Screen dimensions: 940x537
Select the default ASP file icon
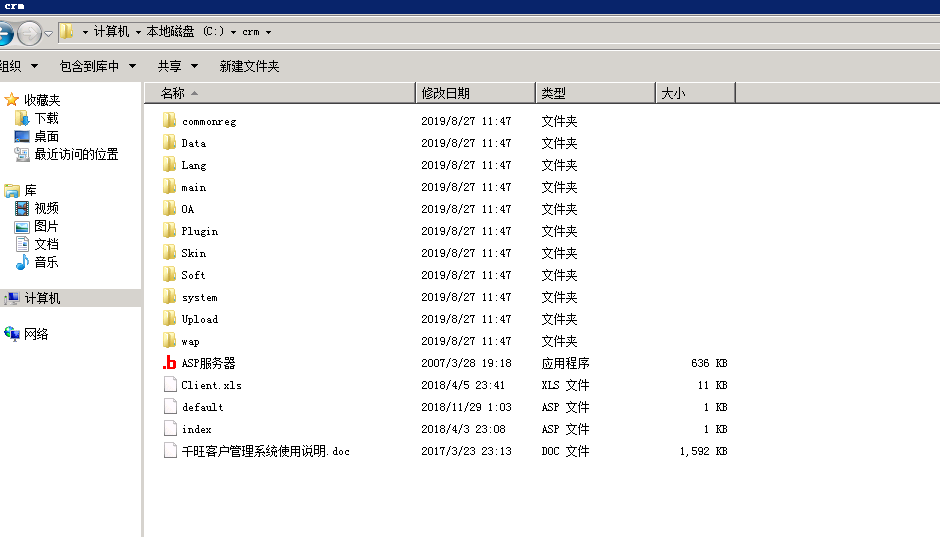(170, 406)
